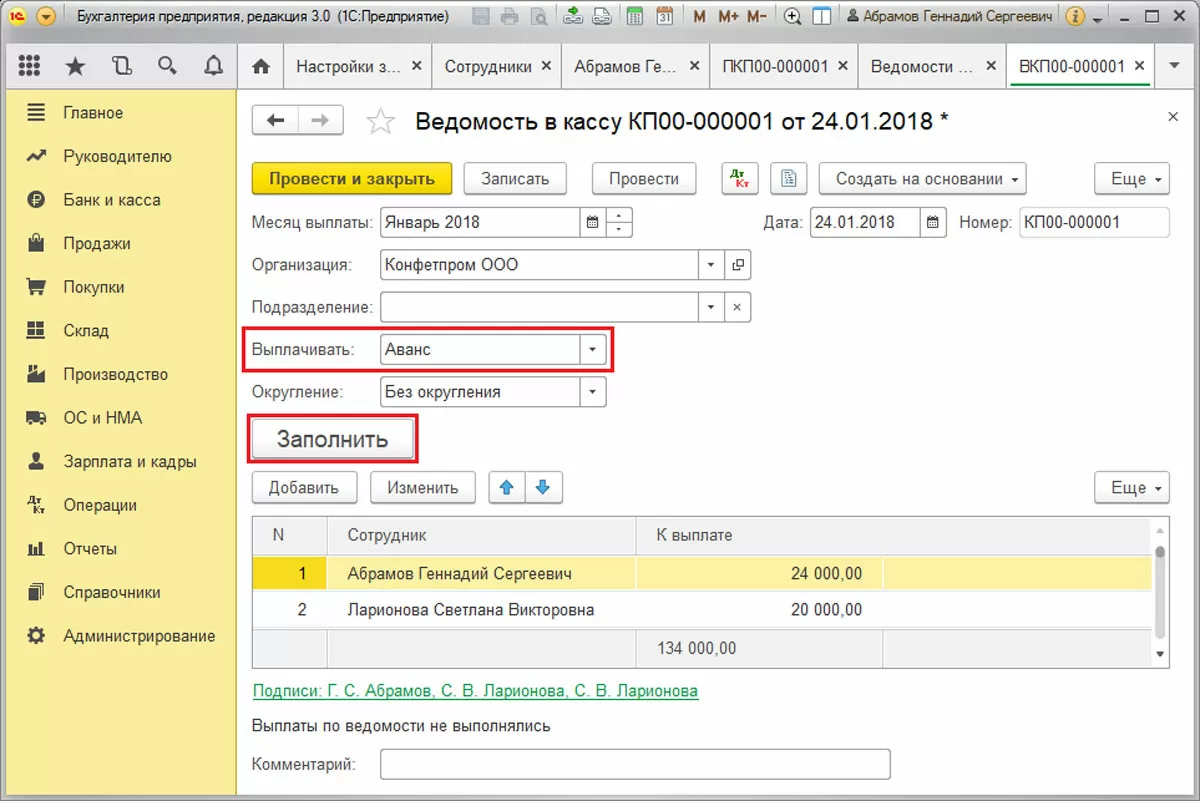
Task: Click the Номер field КП00-000001
Action: pyautogui.click(x=1093, y=222)
